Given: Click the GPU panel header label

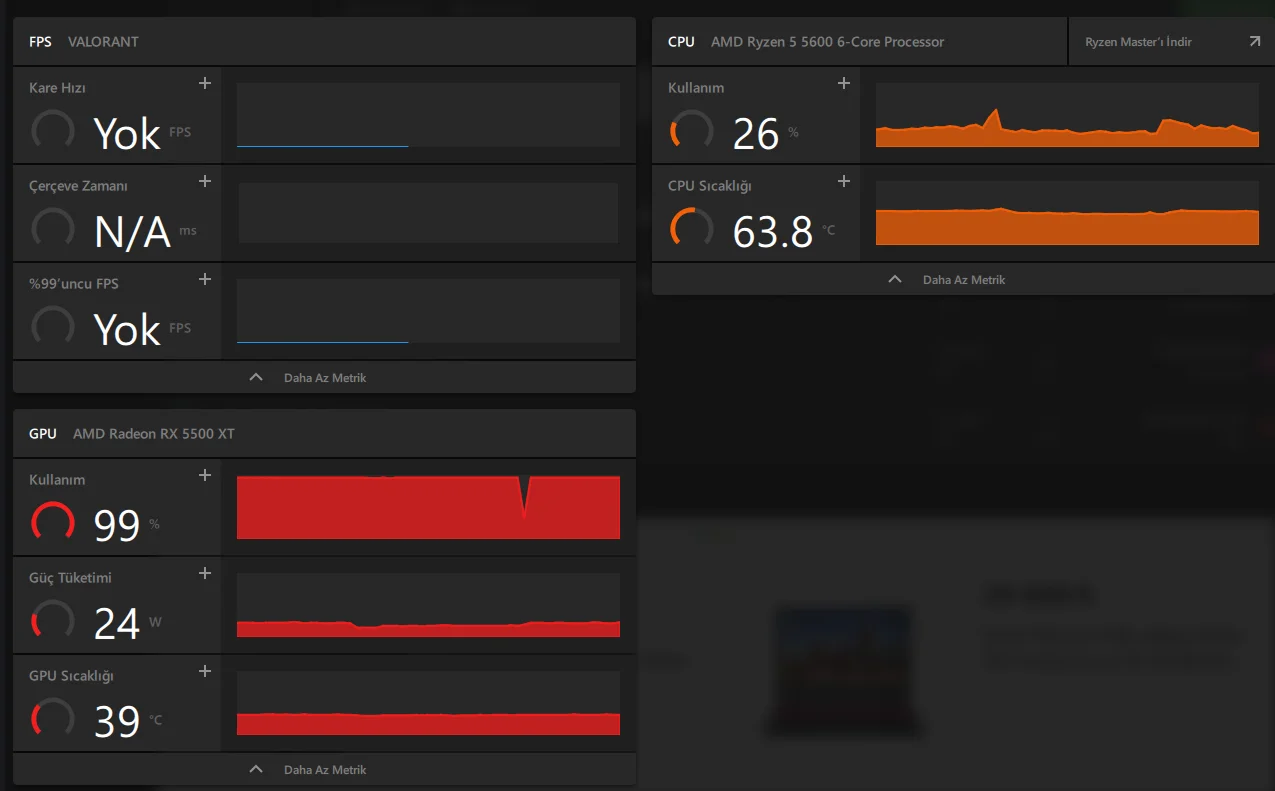Looking at the screenshot, I should pyautogui.click(x=43, y=434).
